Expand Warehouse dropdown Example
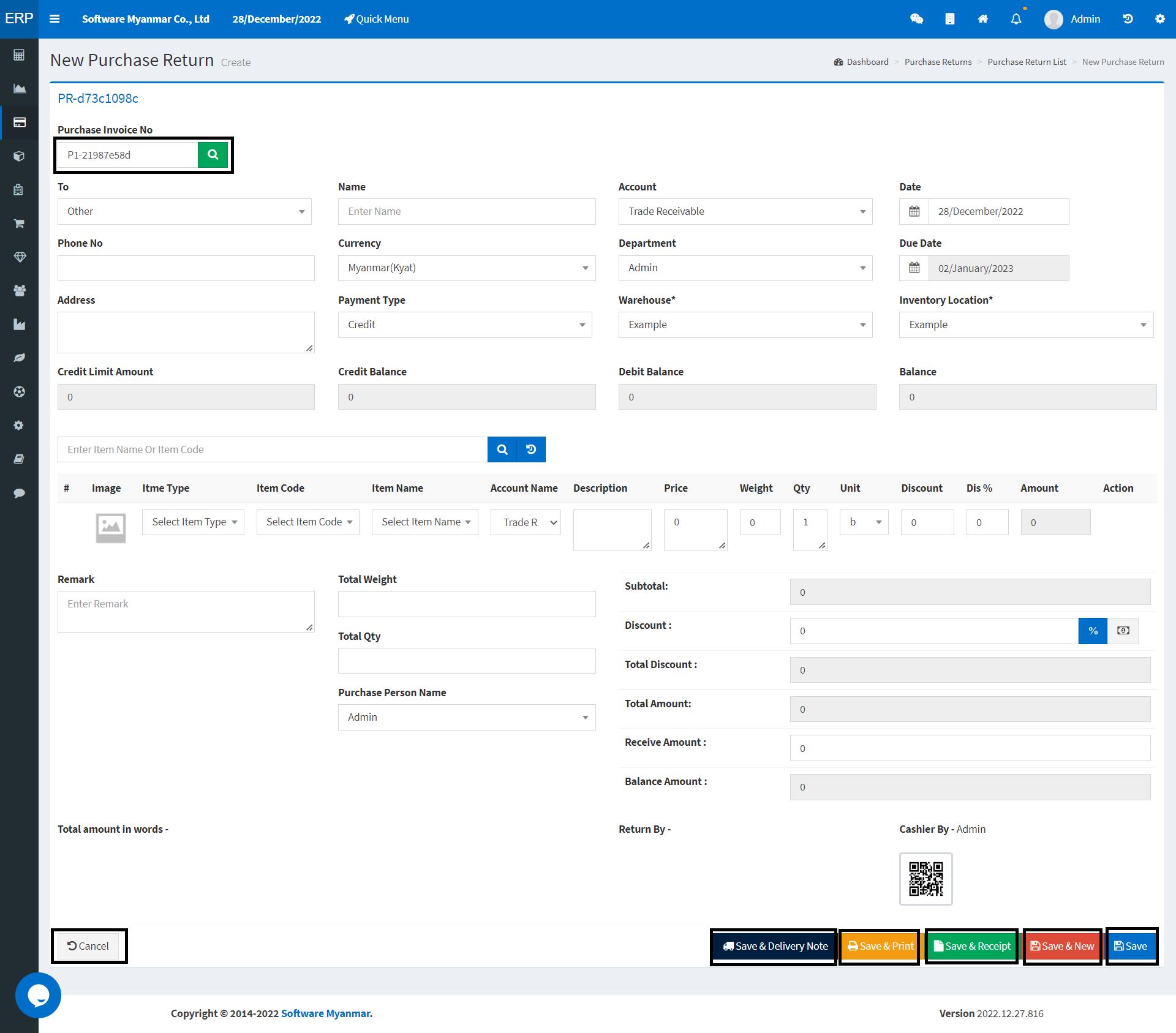This screenshot has width=1176, height=1033. tap(745, 325)
